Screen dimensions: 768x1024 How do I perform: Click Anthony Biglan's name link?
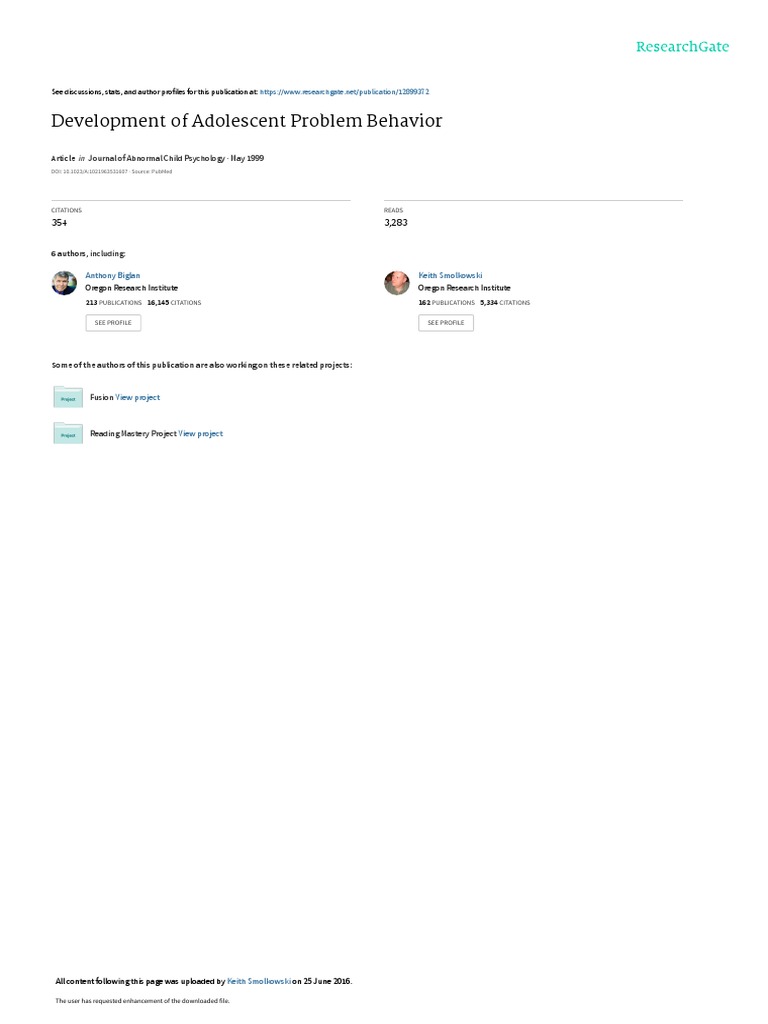click(112, 276)
